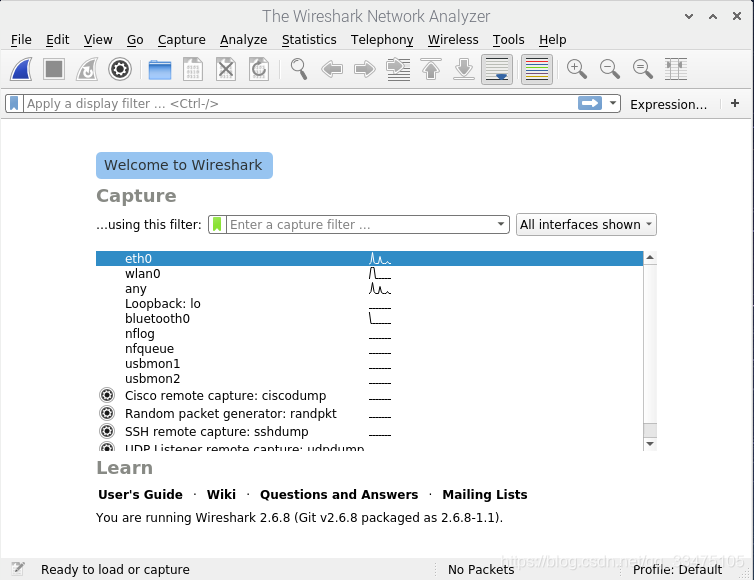Viewport: 754px width, 580px height.
Task: Click the stop capture square icon
Action: tap(54, 69)
